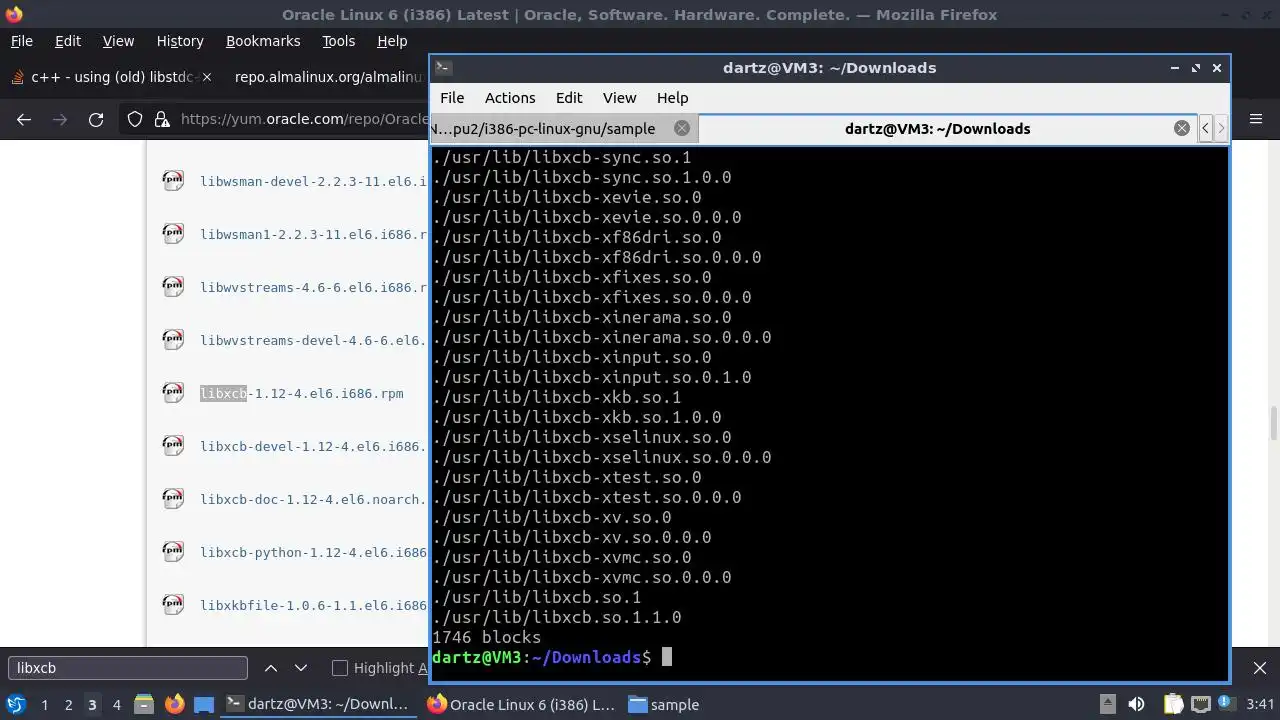Image resolution: width=1280 pixels, height=720 pixels.
Task: Open Firefox Tools menu
Action: pyautogui.click(x=338, y=41)
